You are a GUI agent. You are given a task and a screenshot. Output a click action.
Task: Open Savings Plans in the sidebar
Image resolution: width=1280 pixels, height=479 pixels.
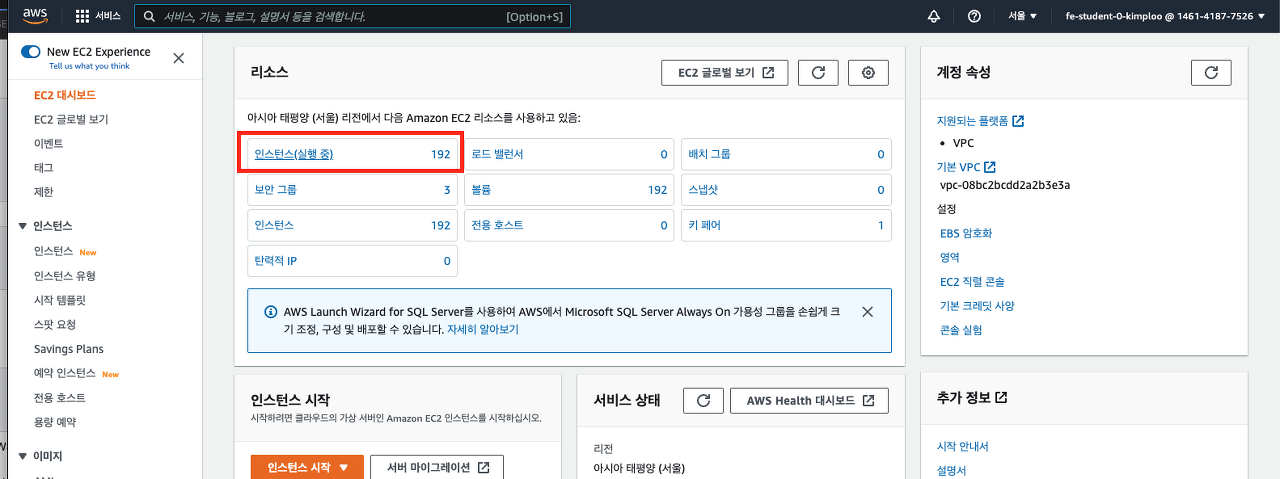tap(69, 349)
